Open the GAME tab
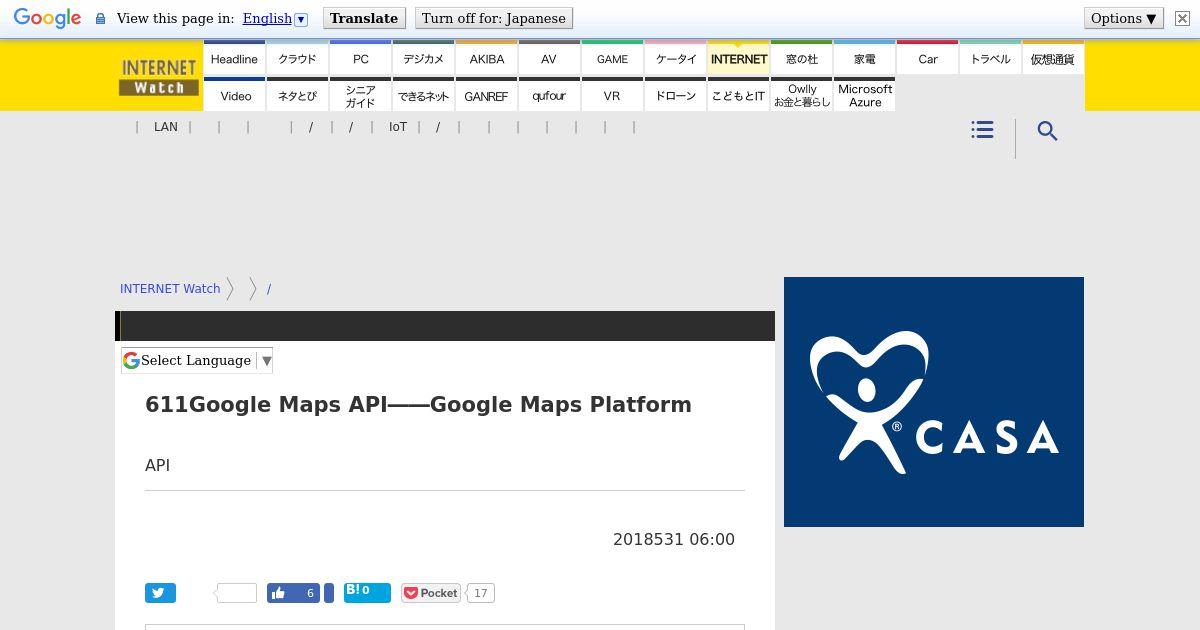1200x630 pixels. (x=612, y=58)
